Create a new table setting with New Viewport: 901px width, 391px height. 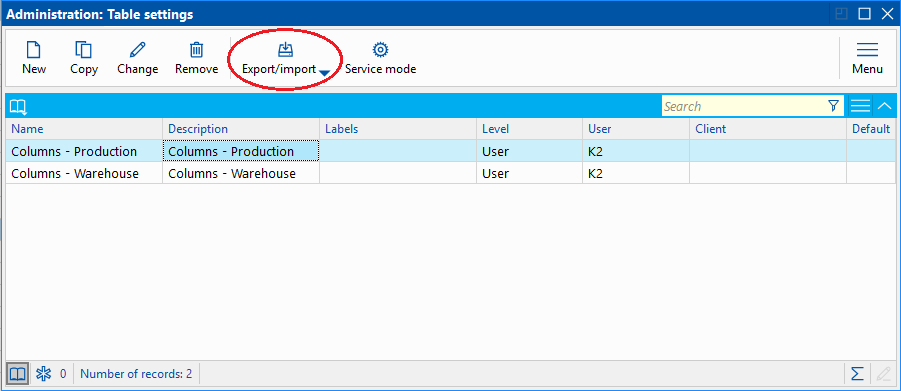coord(34,58)
